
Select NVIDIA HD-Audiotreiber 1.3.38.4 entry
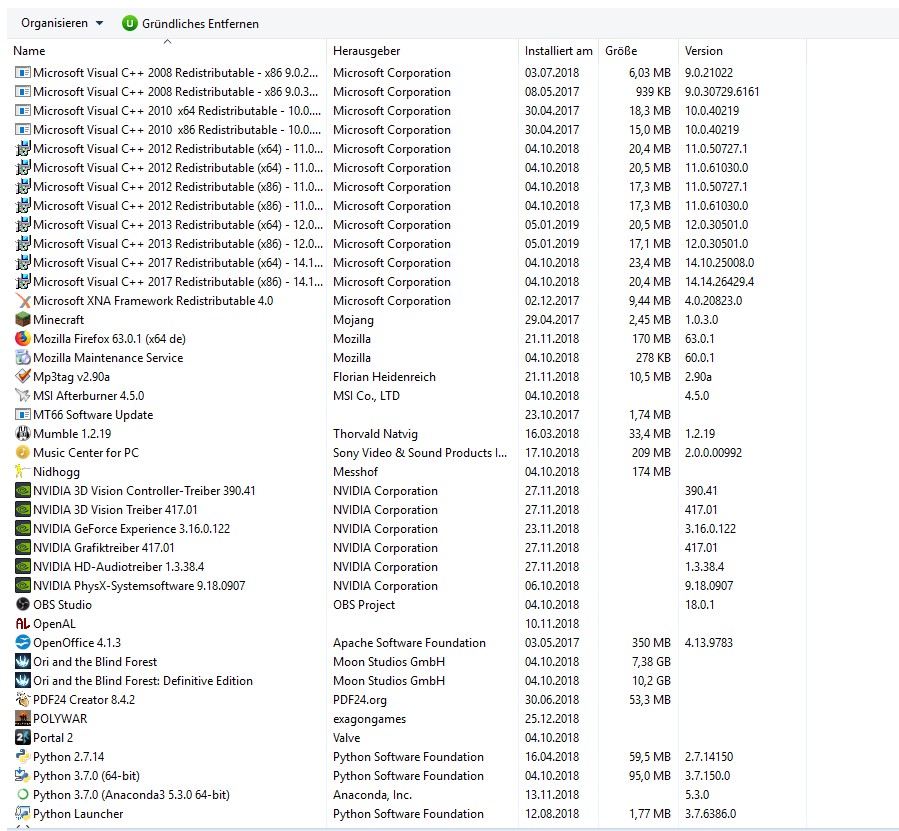pyautogui.click(x=119, y=566)
